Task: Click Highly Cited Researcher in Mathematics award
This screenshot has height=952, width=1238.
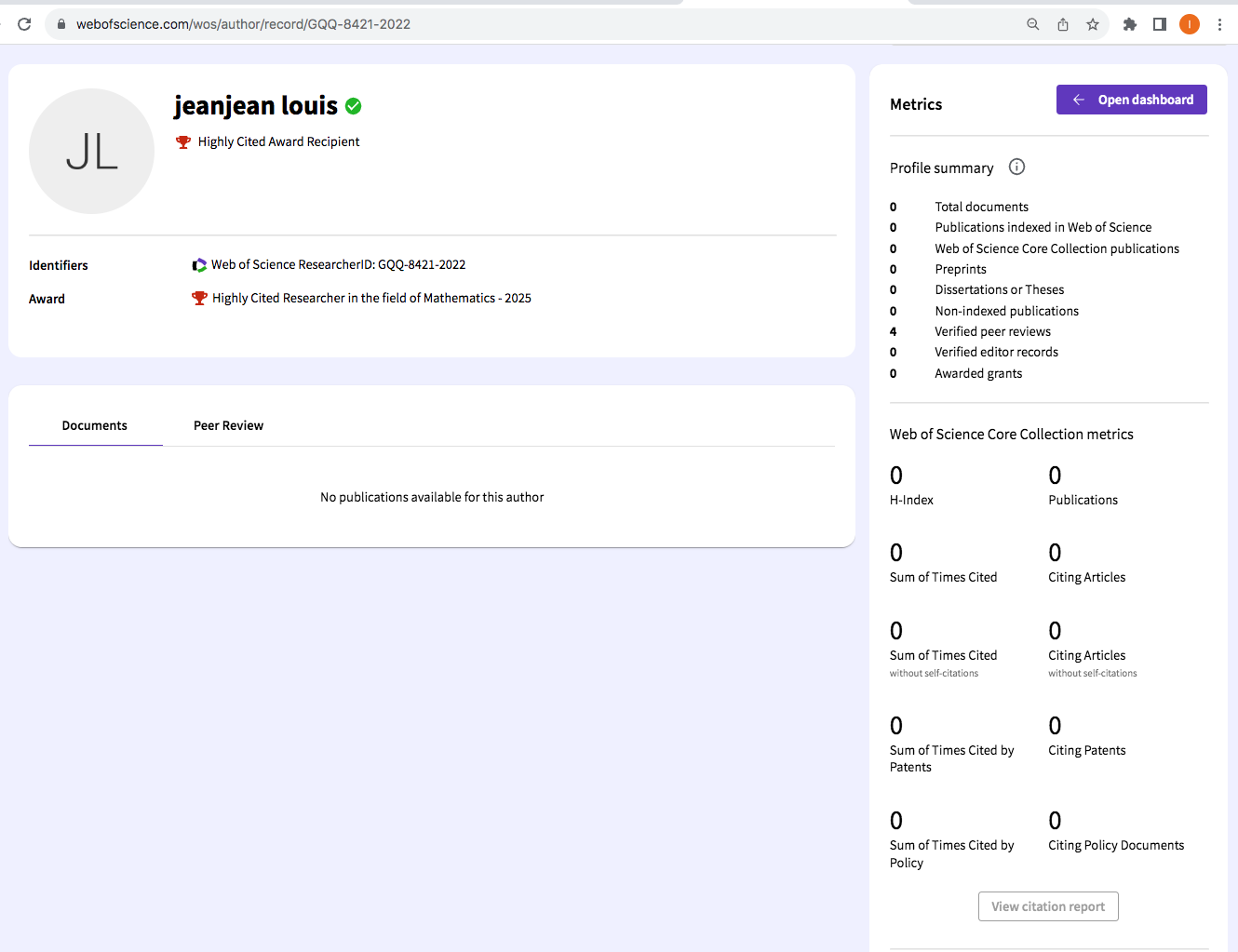Action: 371,299
